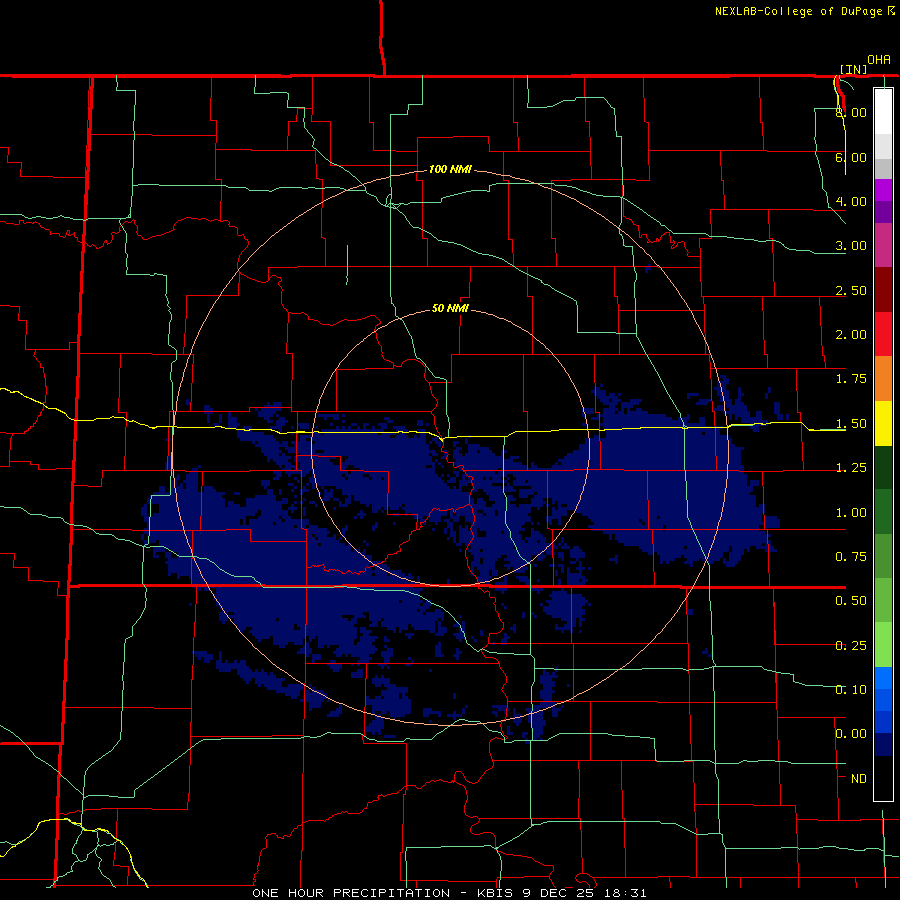This screenshot has width=900, height=900.
Task: Click the 2.00 scale label
Action: click(851, 335)
